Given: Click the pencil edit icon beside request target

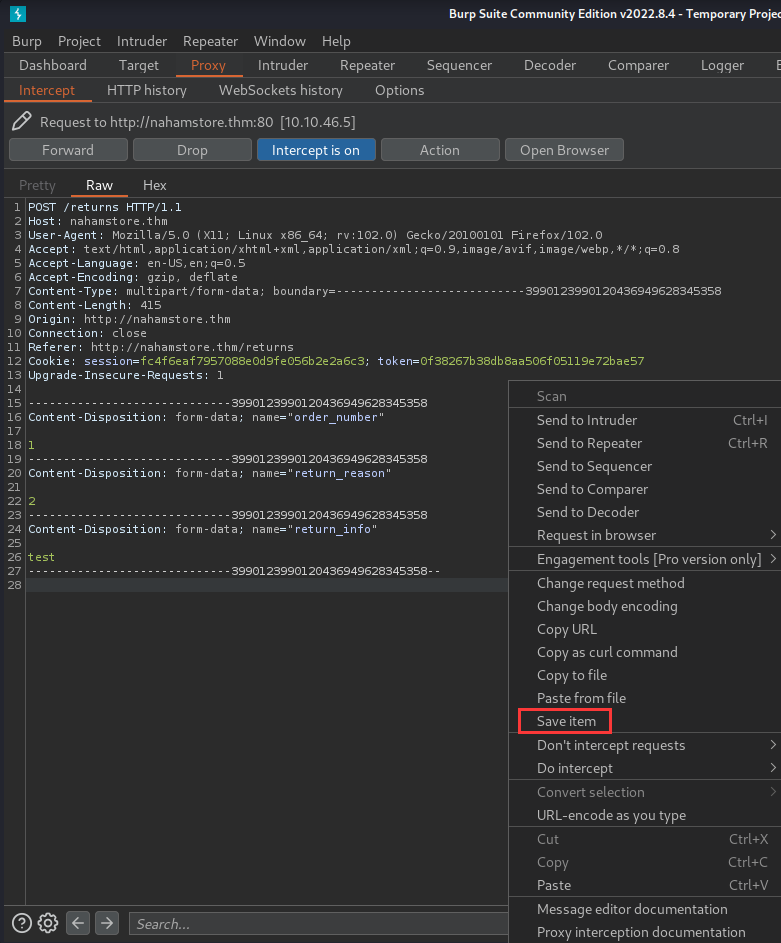Looking at the screenshot, I should point(22,121).
